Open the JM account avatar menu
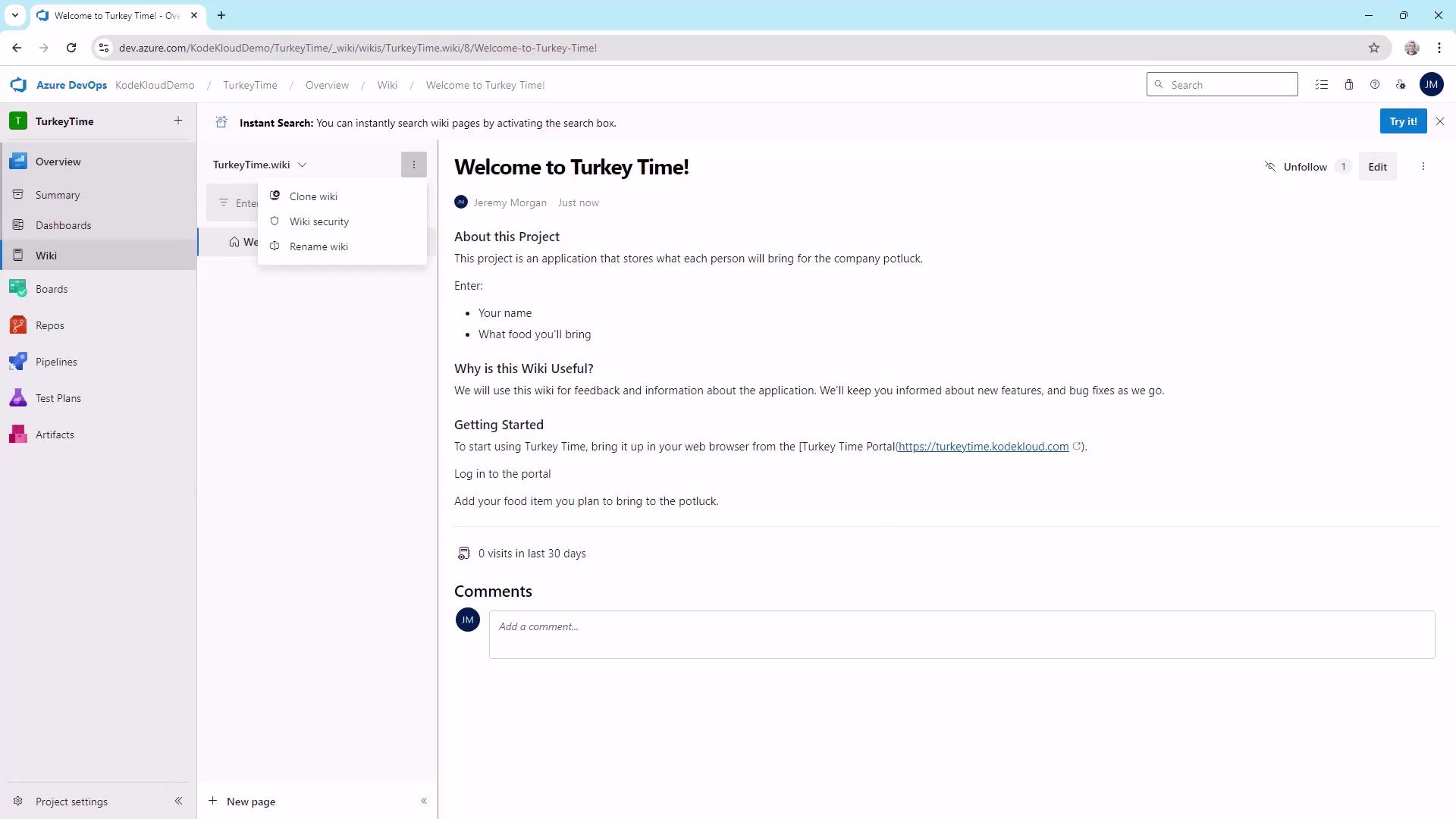This screenshot has width=1456, height=819. pyautogui.click(x=1431, y=85)
